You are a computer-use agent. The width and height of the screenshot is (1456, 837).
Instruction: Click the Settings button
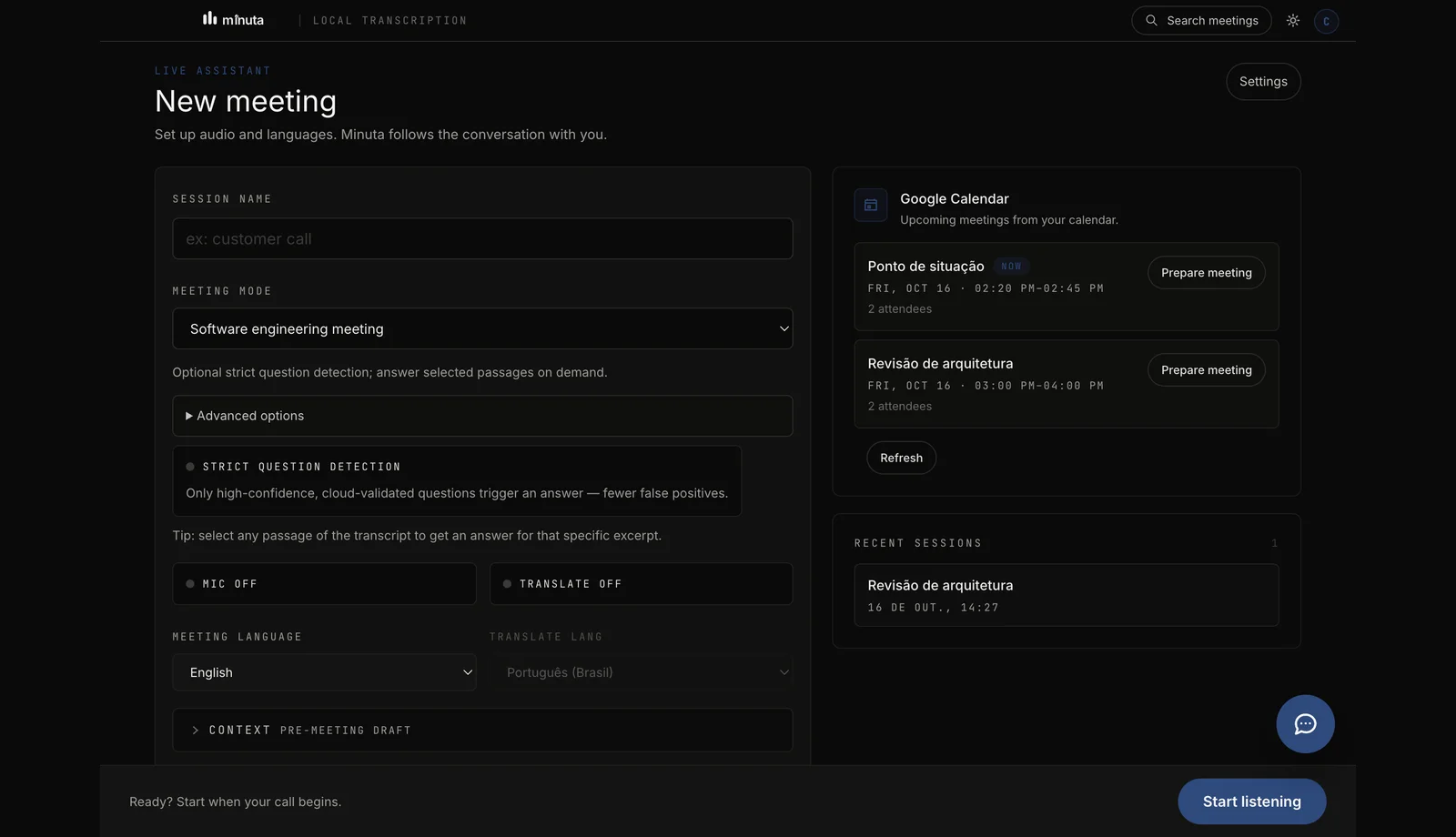coord(1263,81)
